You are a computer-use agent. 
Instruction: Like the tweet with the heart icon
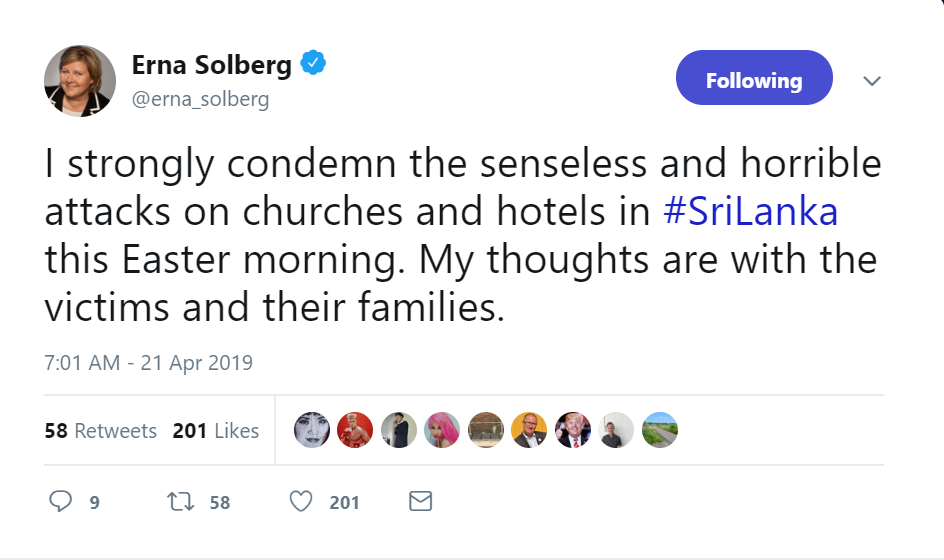pos(301,501)
